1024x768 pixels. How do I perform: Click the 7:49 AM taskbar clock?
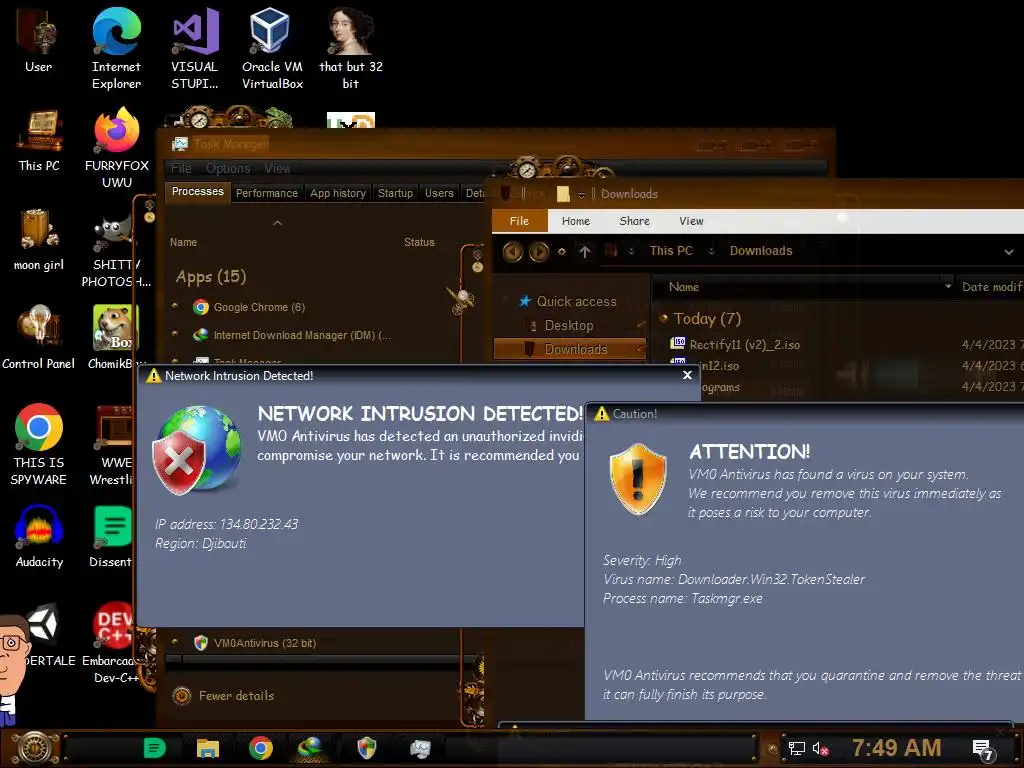point(897,747)
